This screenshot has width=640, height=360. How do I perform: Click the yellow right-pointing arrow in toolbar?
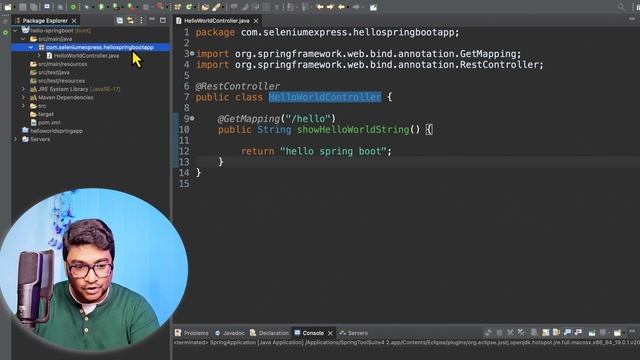[x=330, y=7]
